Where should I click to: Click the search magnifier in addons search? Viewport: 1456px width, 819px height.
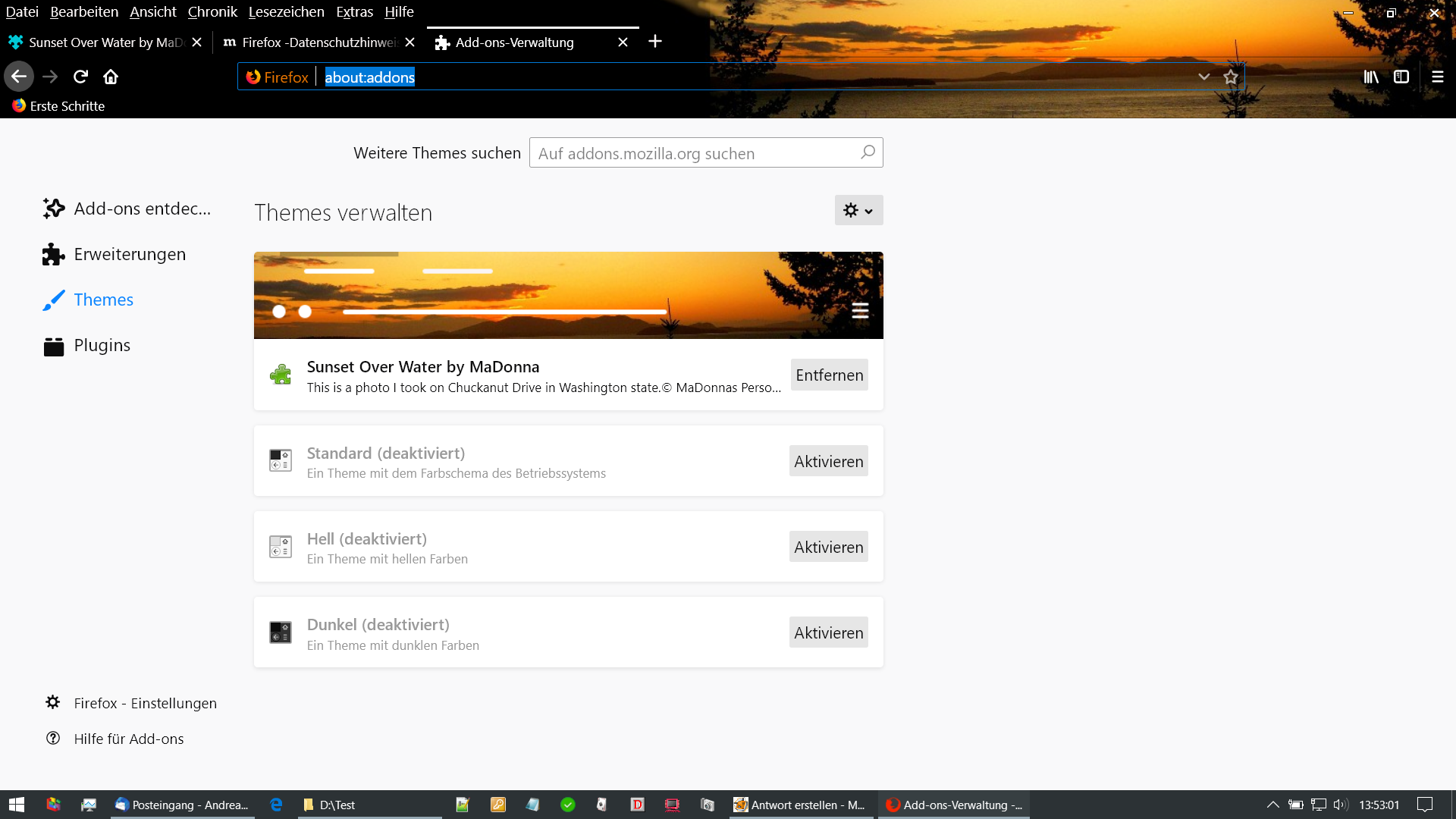tap(868, 152)
